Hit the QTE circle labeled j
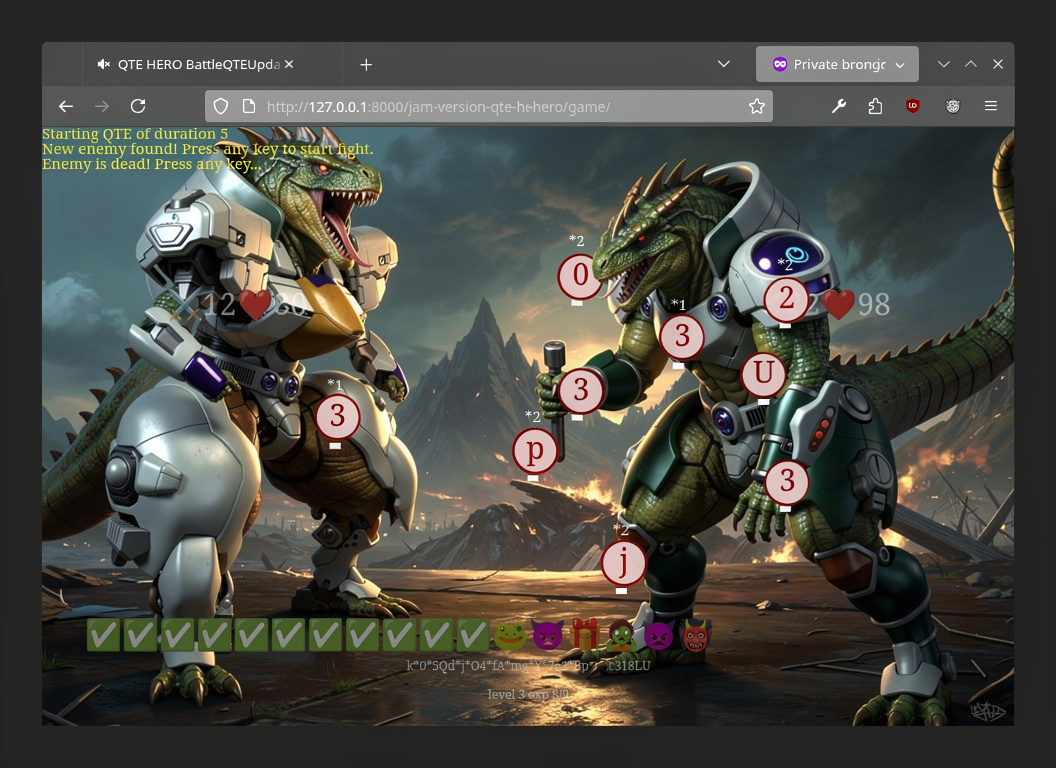Screen dimensions: 1056x768 (x=623, y=563)
